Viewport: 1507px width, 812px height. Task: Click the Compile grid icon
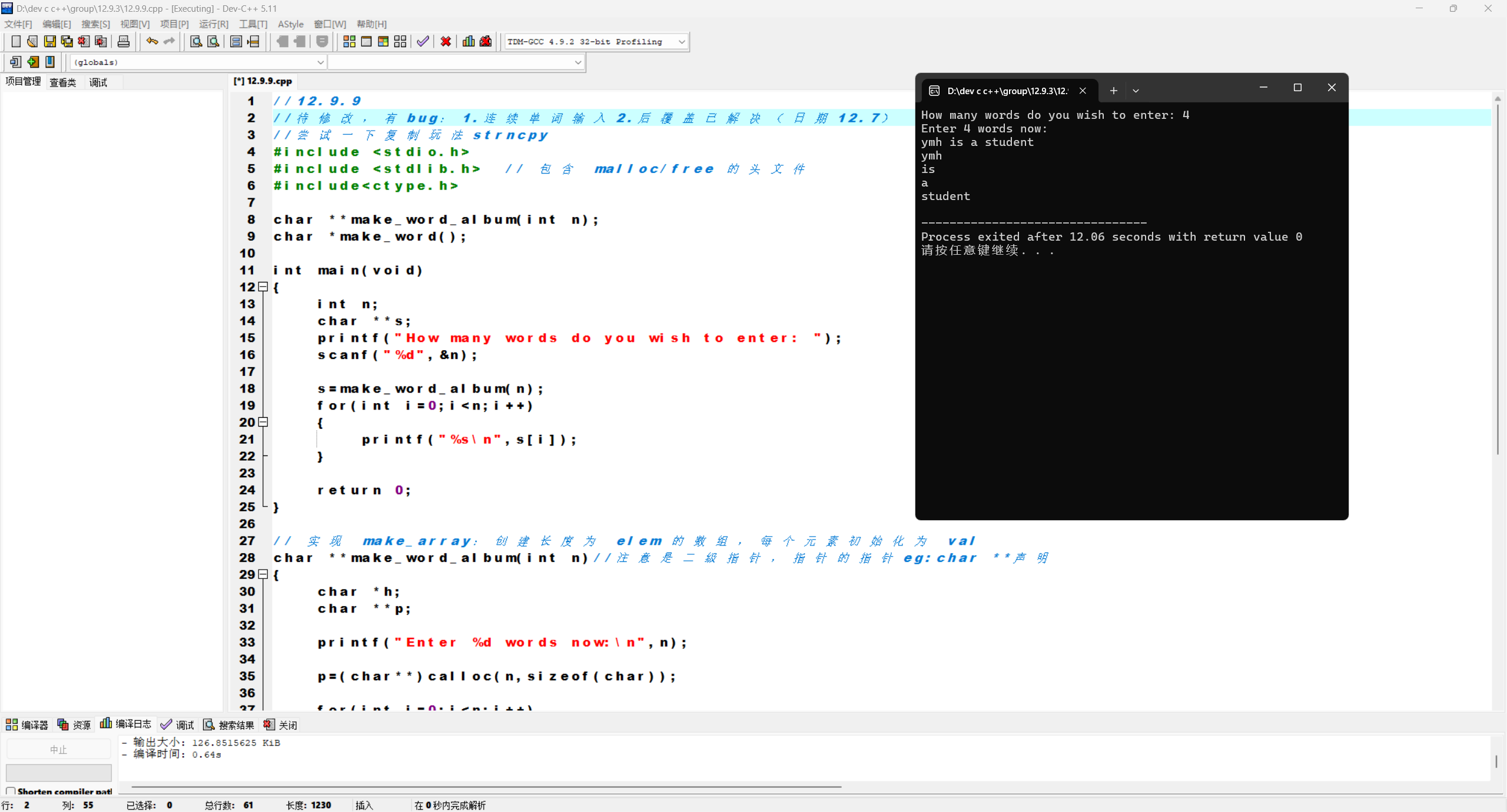pos(349,41)
